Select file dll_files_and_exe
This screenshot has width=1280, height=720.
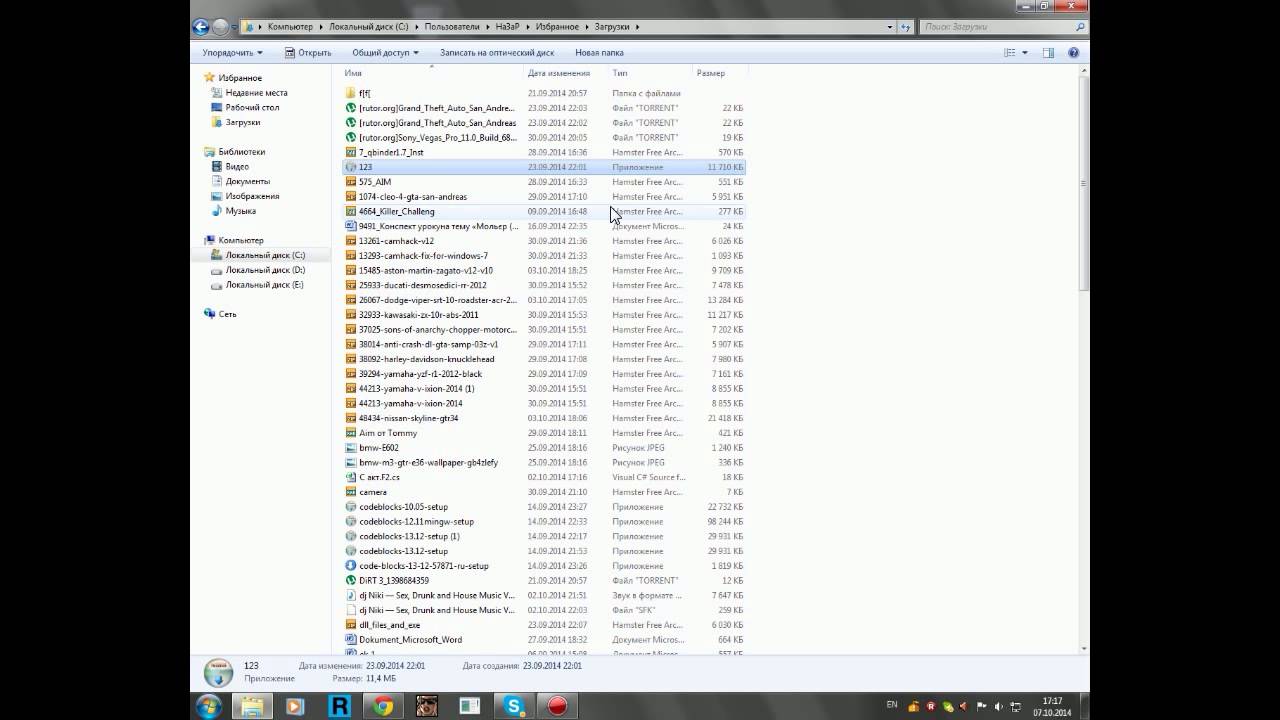pos(389,625)
